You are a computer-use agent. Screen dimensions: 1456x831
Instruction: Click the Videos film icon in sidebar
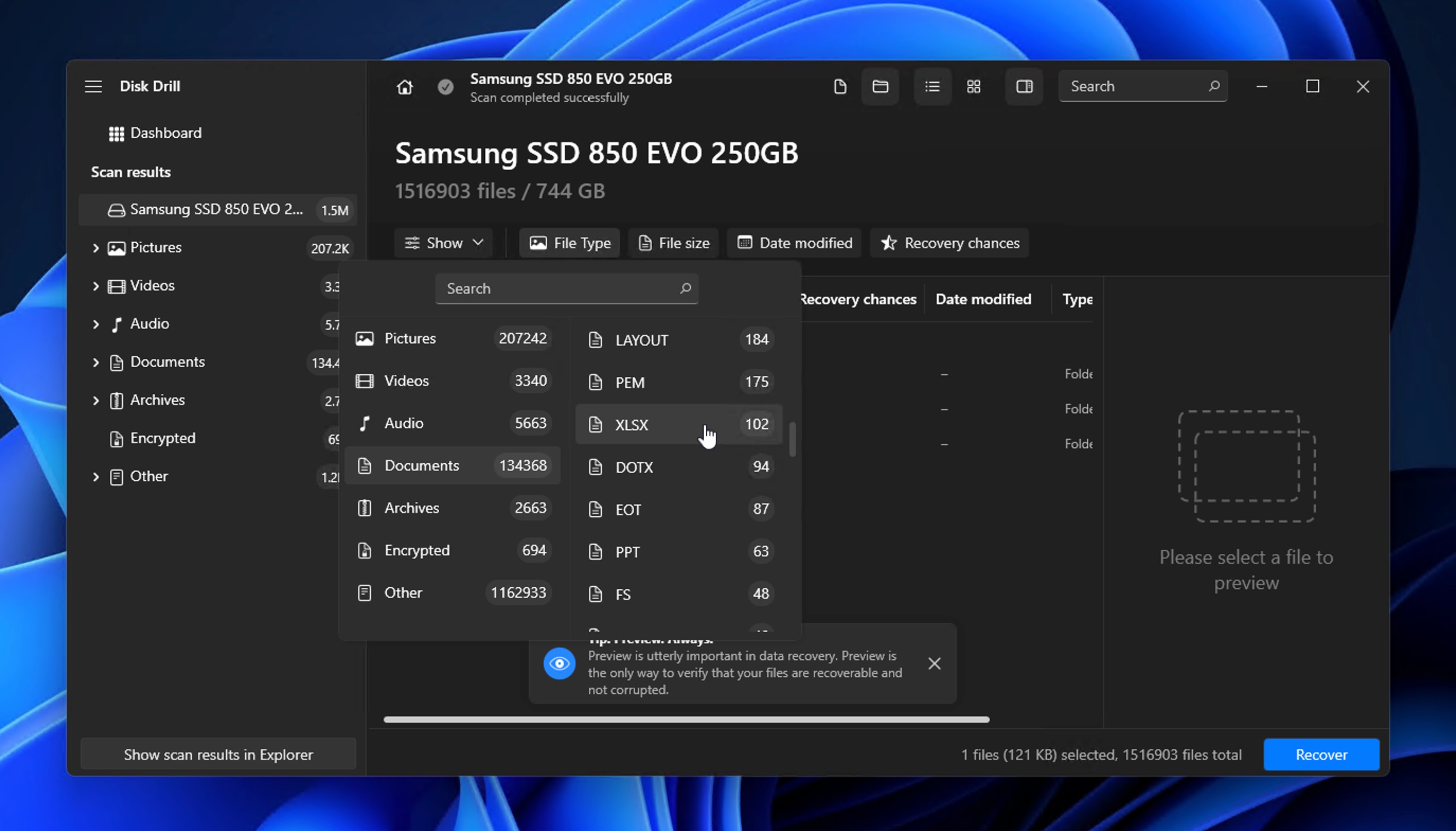(x=117, y=287)
